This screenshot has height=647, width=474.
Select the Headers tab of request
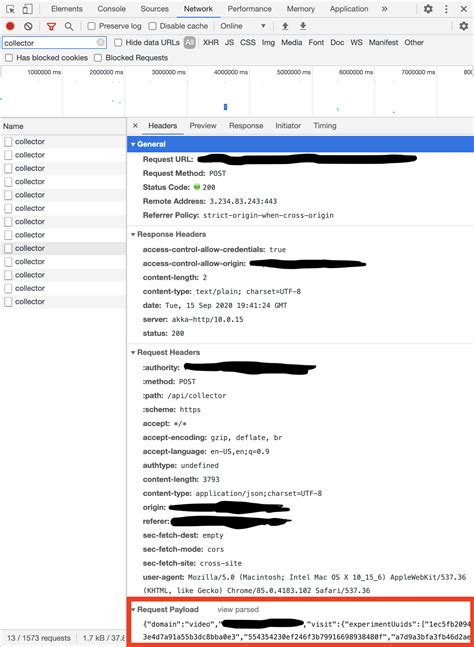click(x=163, y=125)
